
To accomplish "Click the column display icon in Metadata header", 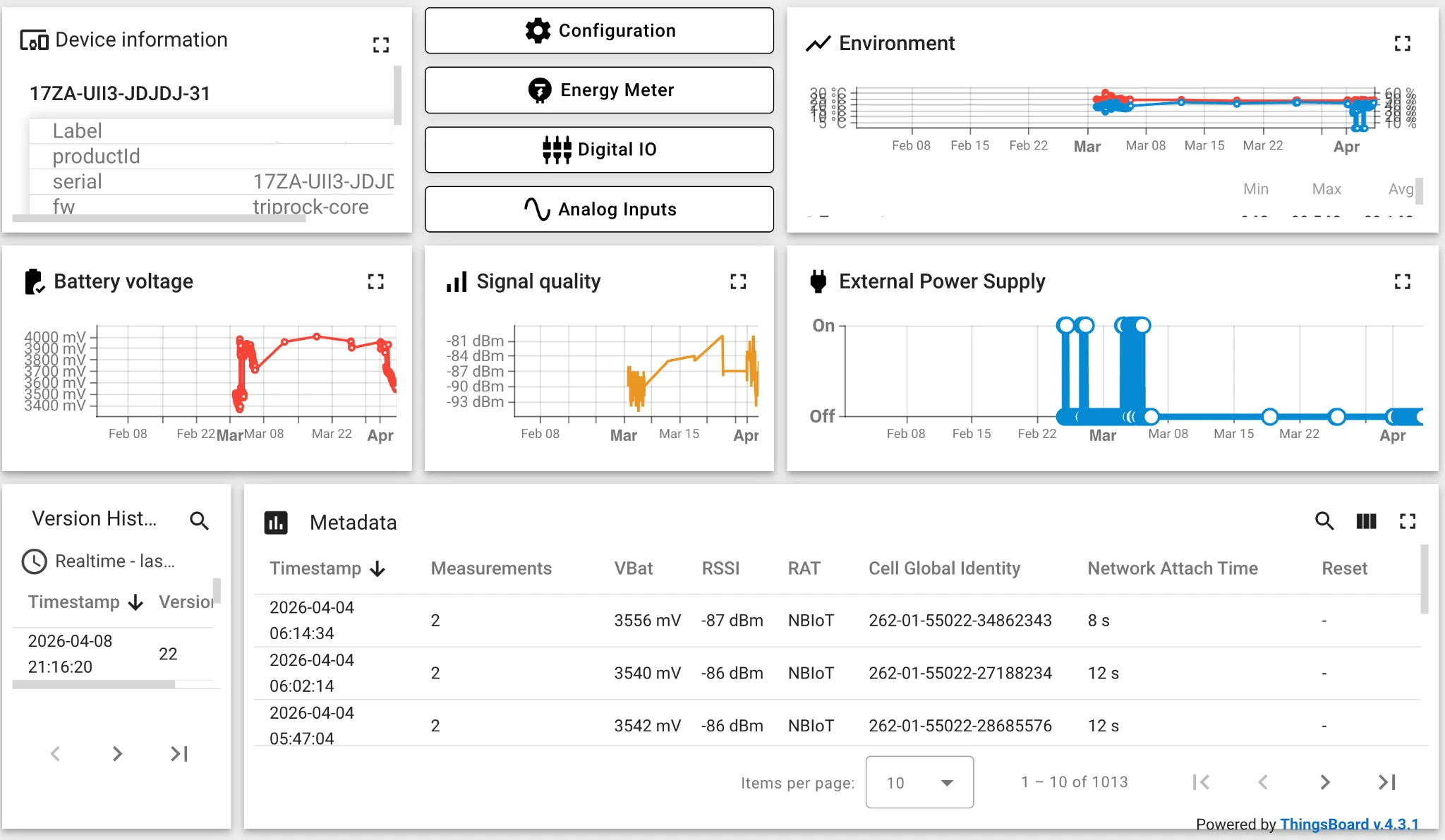I will point(1366,522).
